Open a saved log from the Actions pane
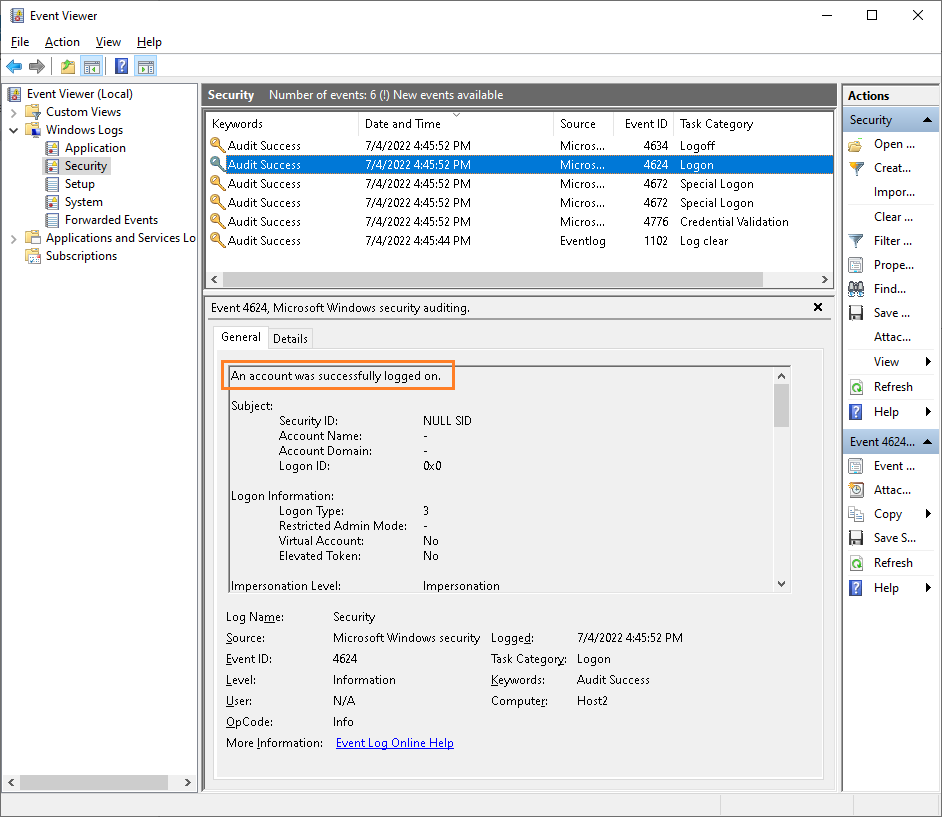942x817 pixels. [x=885, y=143]
